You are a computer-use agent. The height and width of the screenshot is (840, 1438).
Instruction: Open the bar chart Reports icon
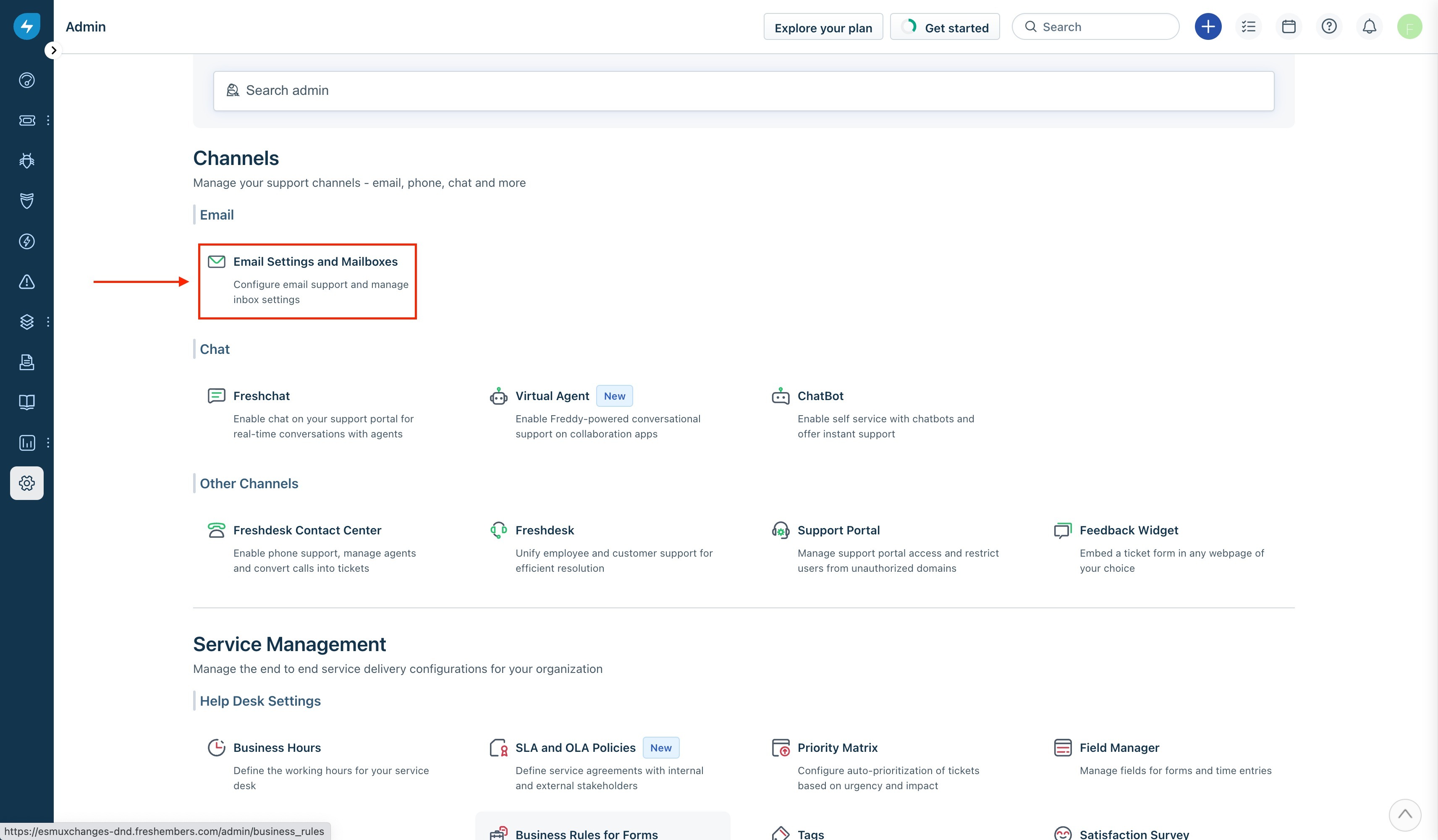(27, 443)
